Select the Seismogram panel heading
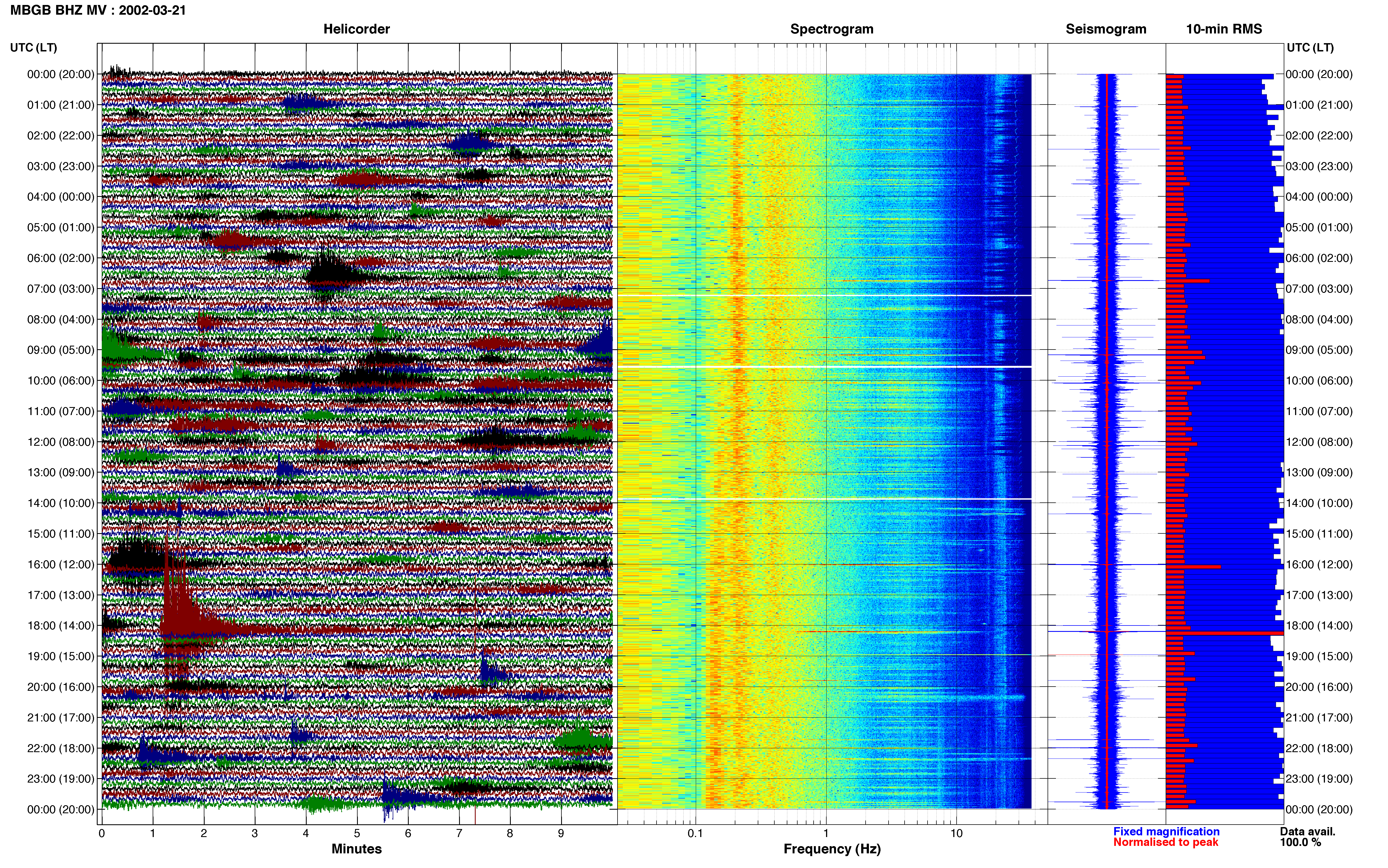 pos(1106,29)
